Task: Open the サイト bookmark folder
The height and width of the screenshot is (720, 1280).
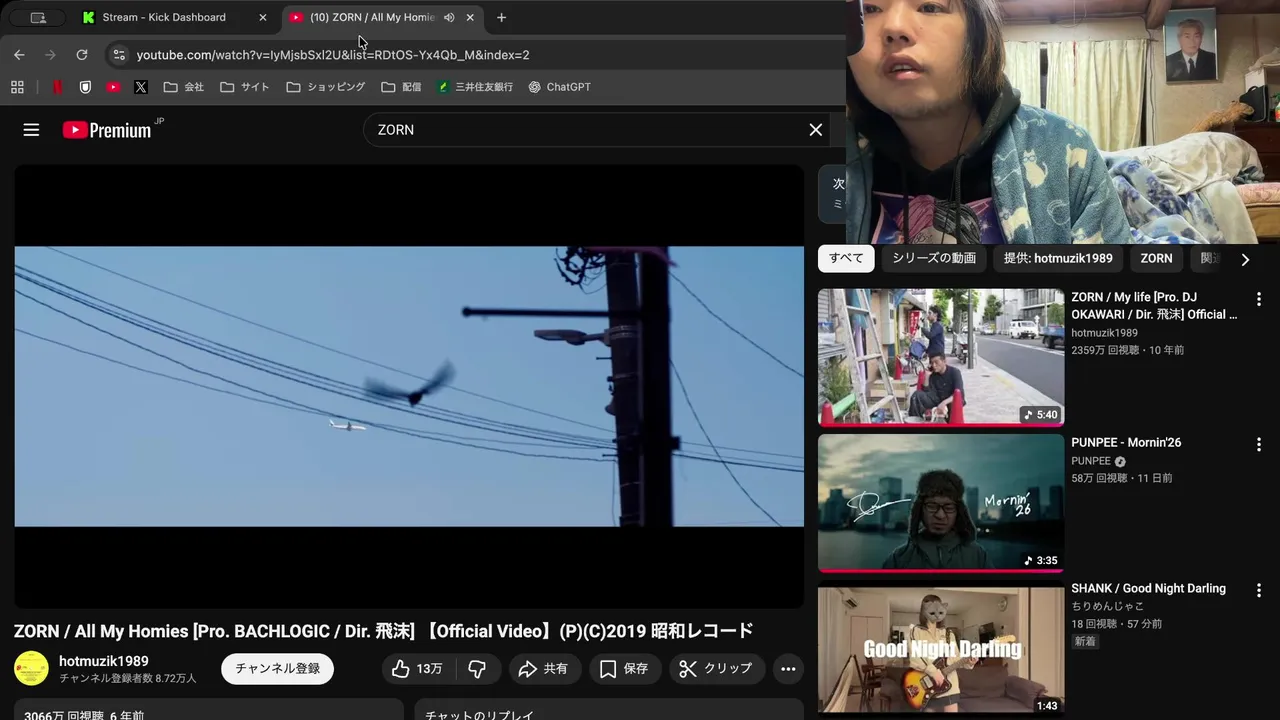Action: 245,87
